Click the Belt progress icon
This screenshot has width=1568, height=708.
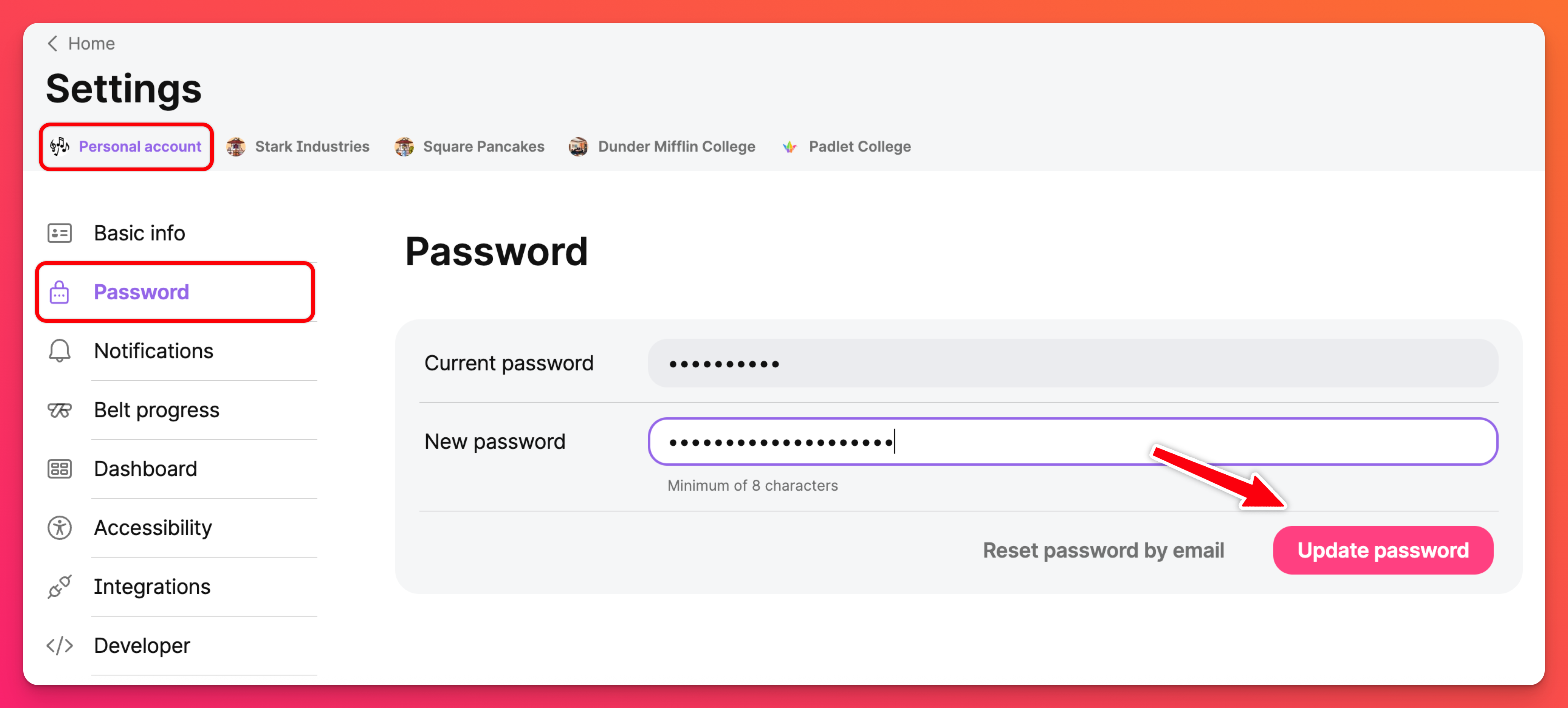(60, 410)
